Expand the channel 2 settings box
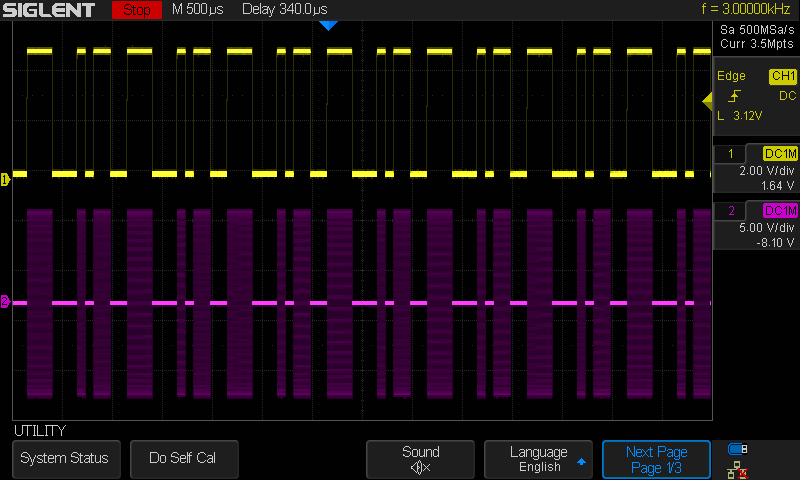 [755, 226]
